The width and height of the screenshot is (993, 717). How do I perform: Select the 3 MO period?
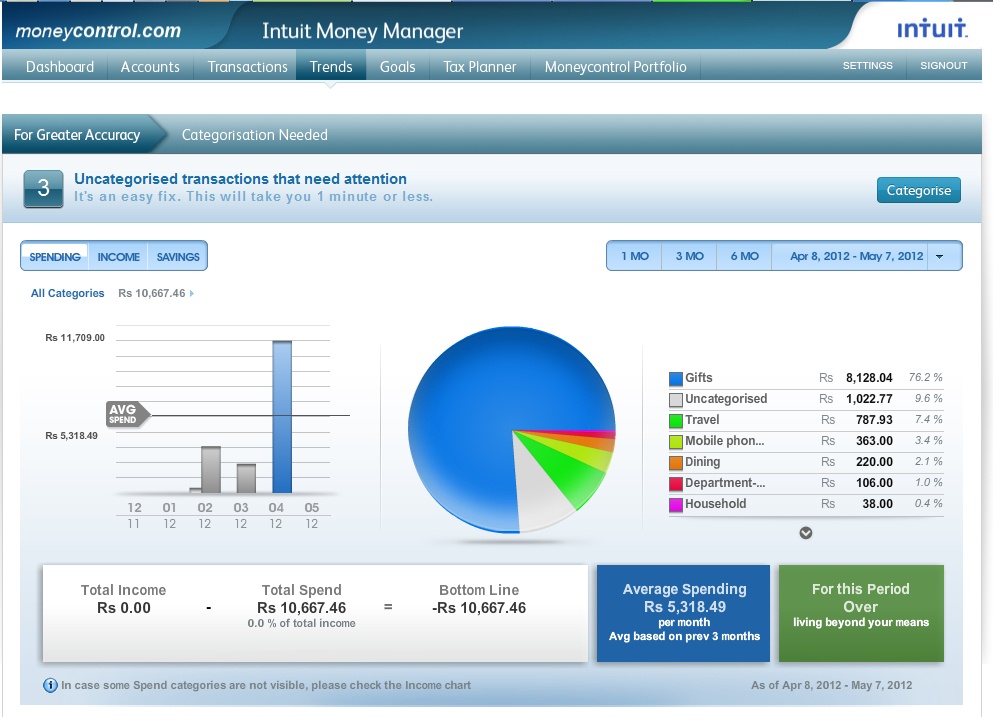[690, 256]
